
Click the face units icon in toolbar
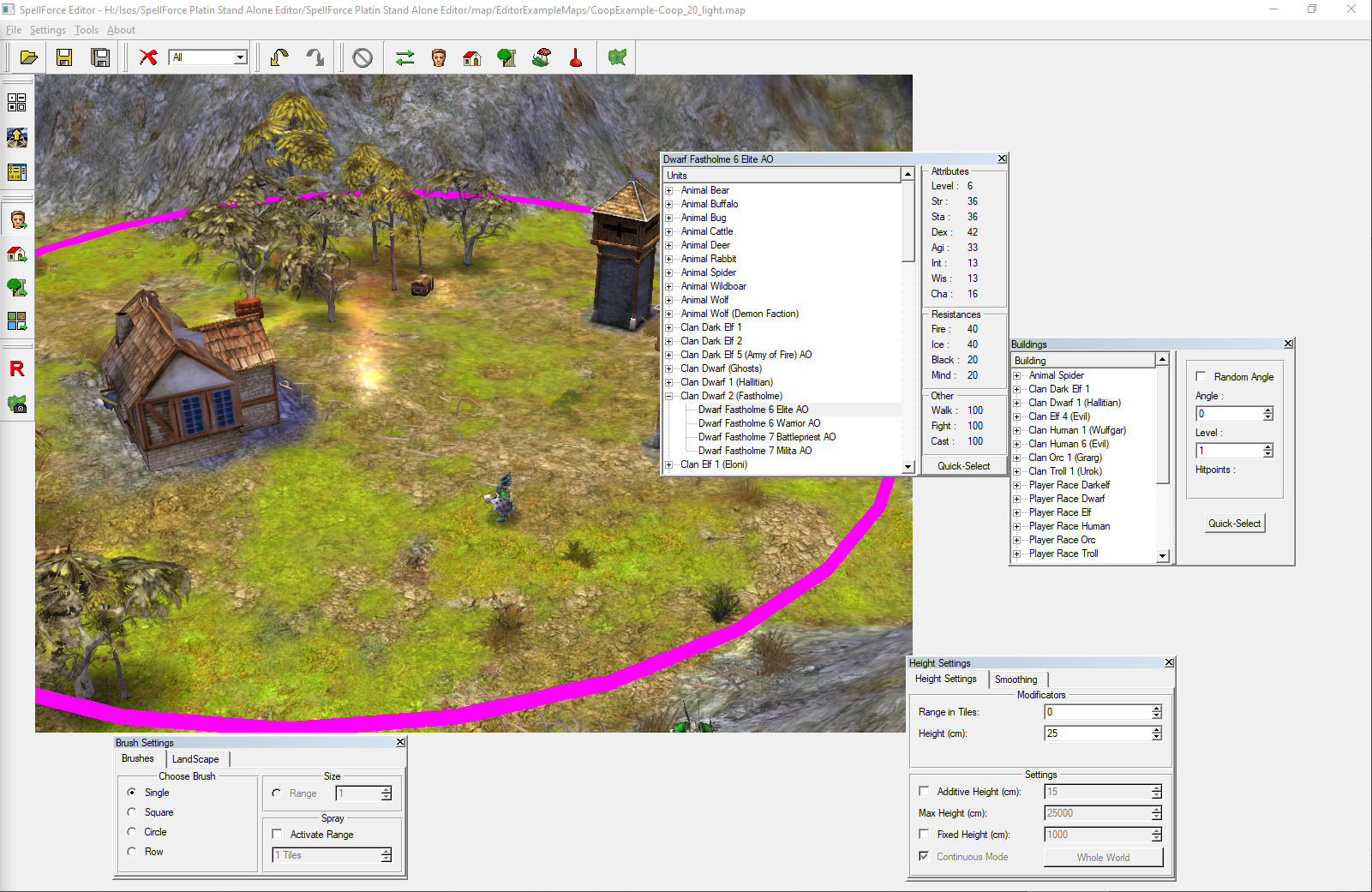click(439, 57)
